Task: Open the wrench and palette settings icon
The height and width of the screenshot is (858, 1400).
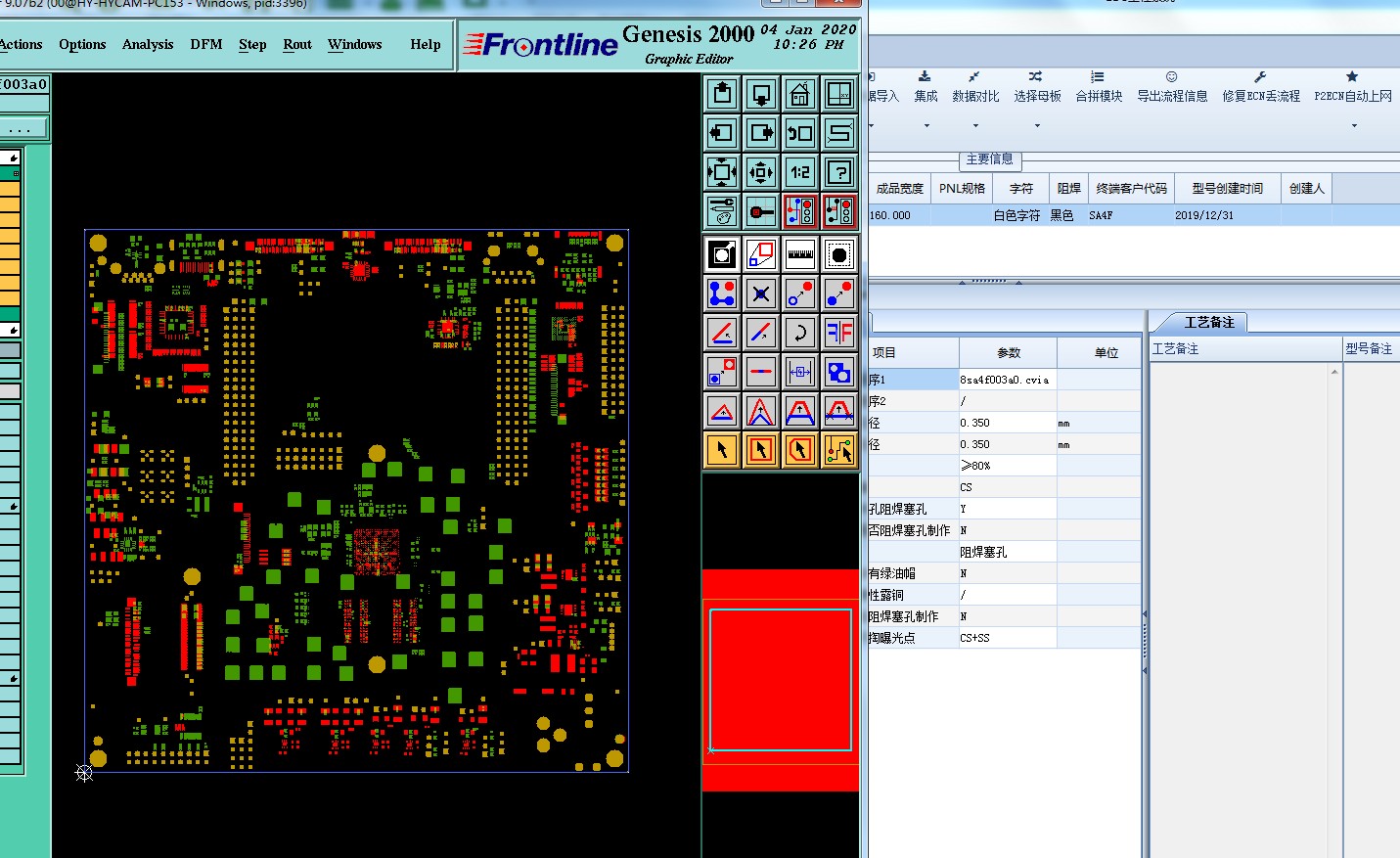Action: [722, 211]
